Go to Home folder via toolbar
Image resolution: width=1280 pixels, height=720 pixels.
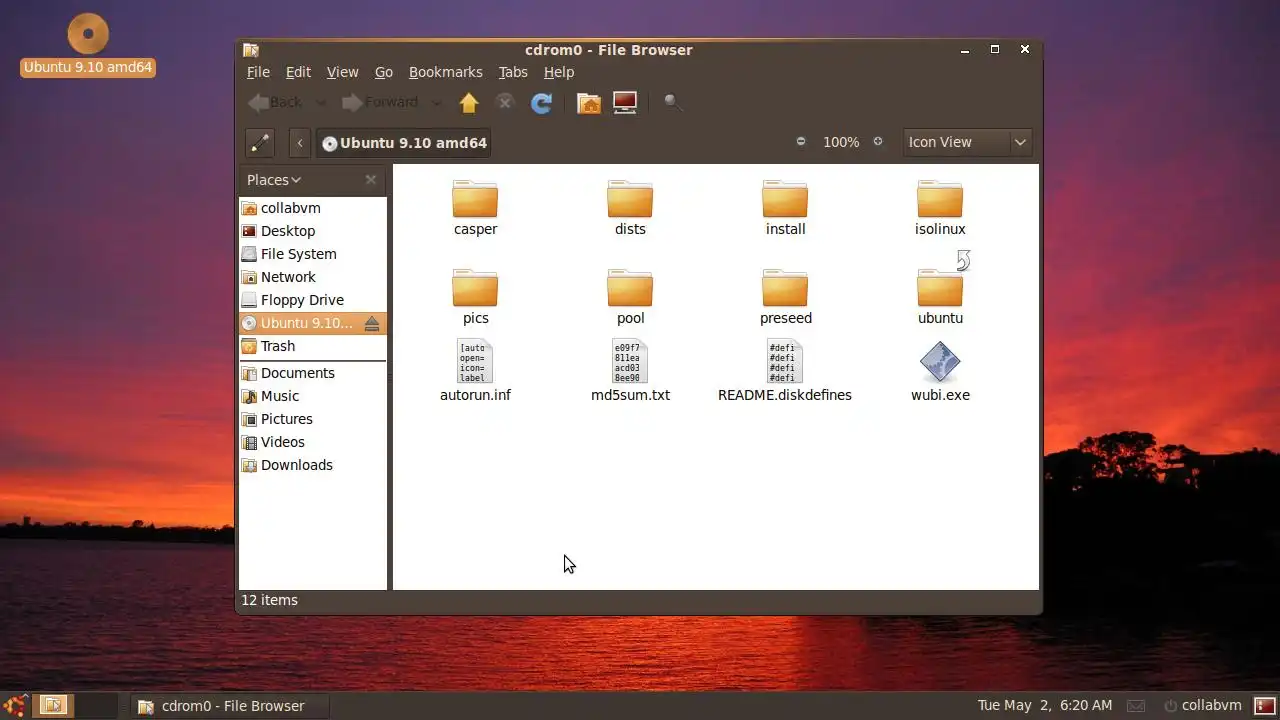coord(589,102)
